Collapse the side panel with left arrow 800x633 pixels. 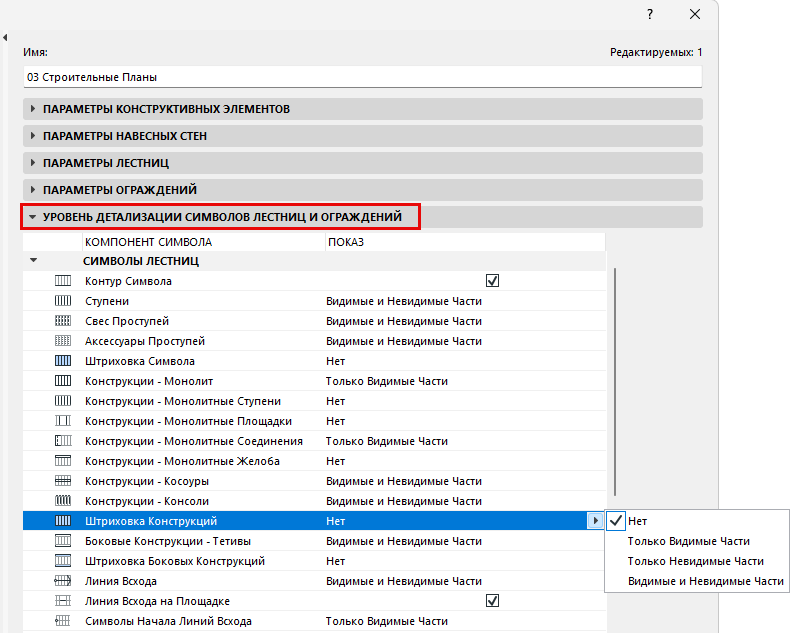coord(5,37)
